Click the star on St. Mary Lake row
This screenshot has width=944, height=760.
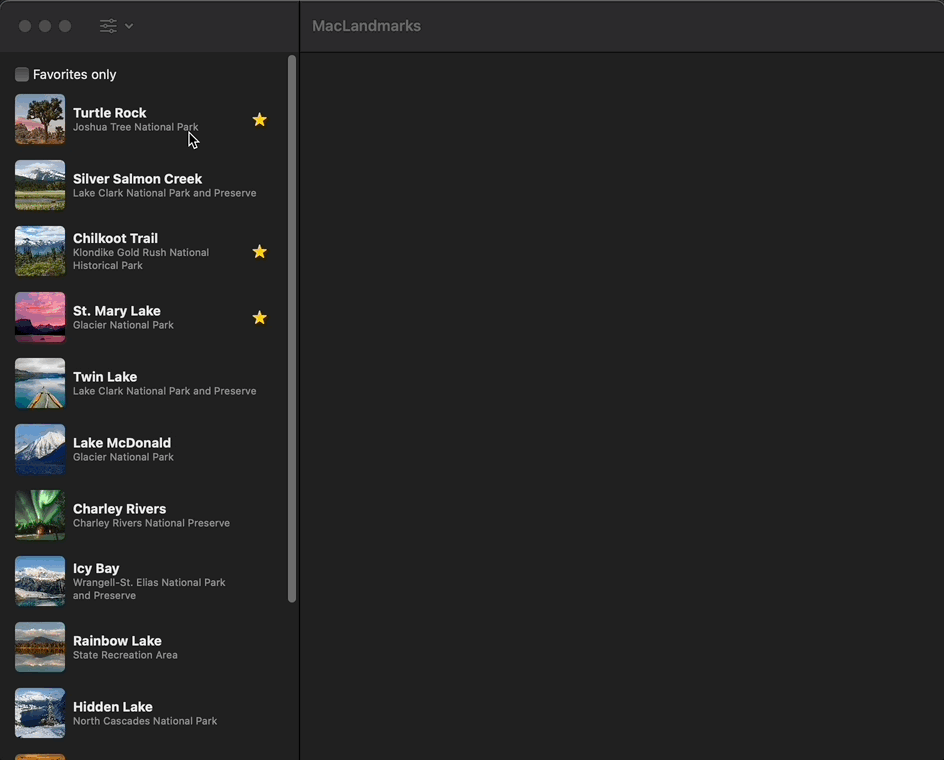click(259, 317)
